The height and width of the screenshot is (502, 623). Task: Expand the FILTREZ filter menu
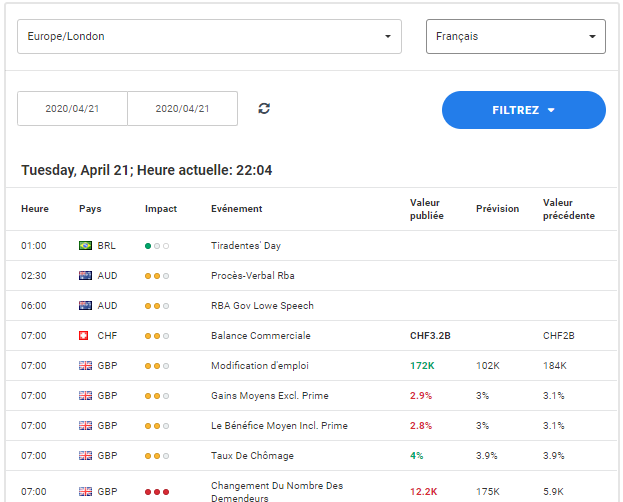(523, 110)
